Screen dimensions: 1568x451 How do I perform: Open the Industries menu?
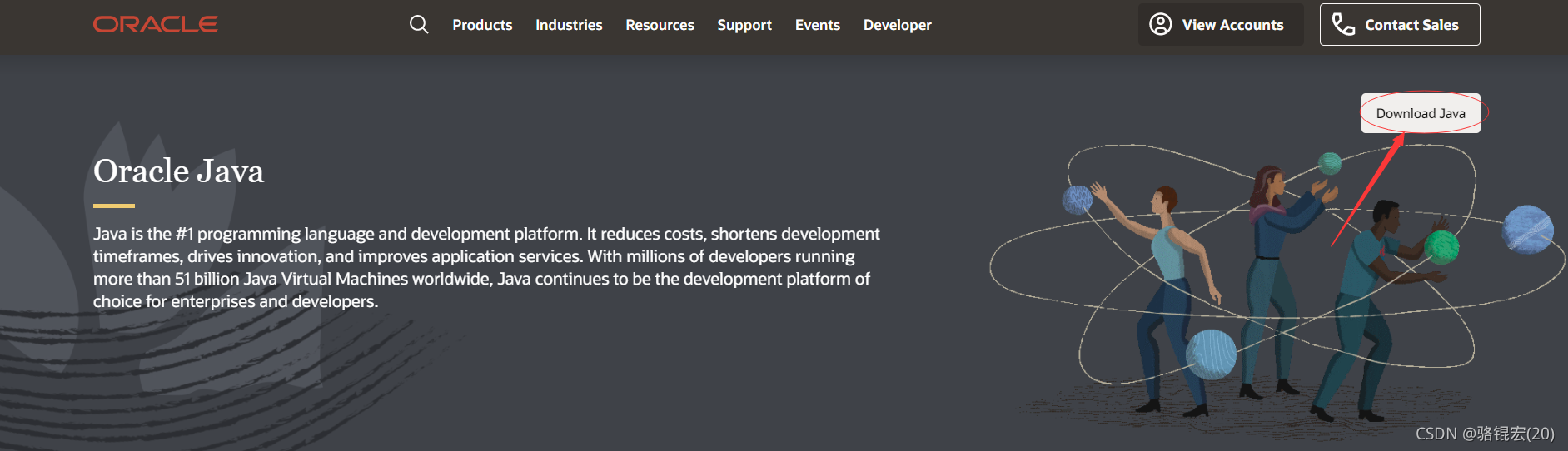569,25
